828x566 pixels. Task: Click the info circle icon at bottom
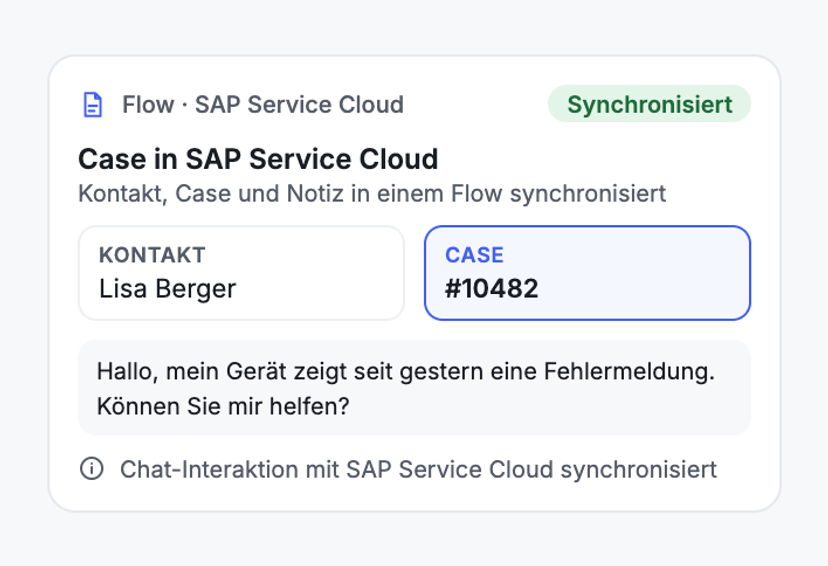91,469
